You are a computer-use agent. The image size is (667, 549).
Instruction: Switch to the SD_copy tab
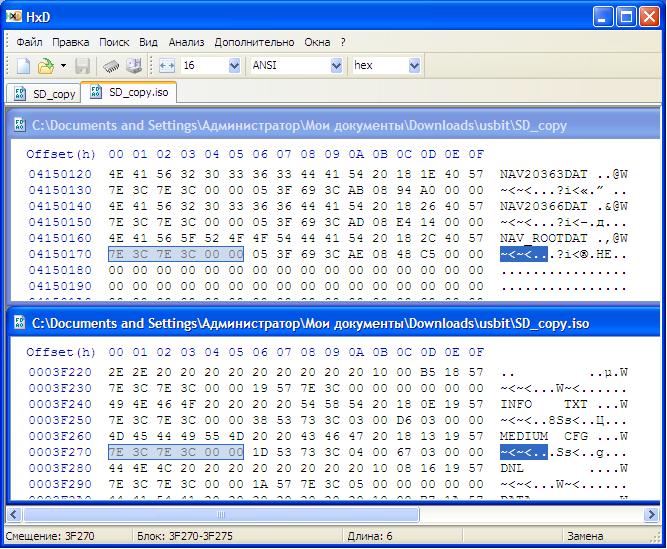click(44, 94)
